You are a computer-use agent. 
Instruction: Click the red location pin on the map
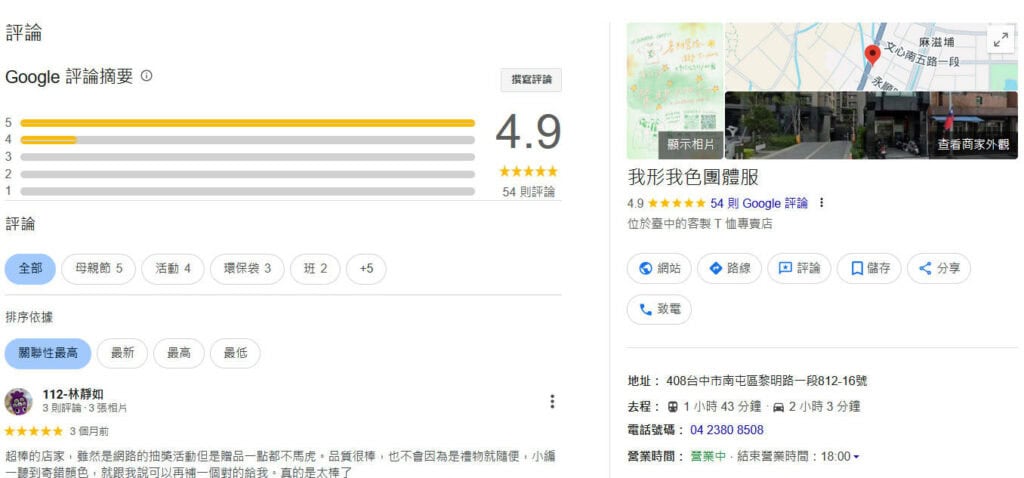coord(872,56)
